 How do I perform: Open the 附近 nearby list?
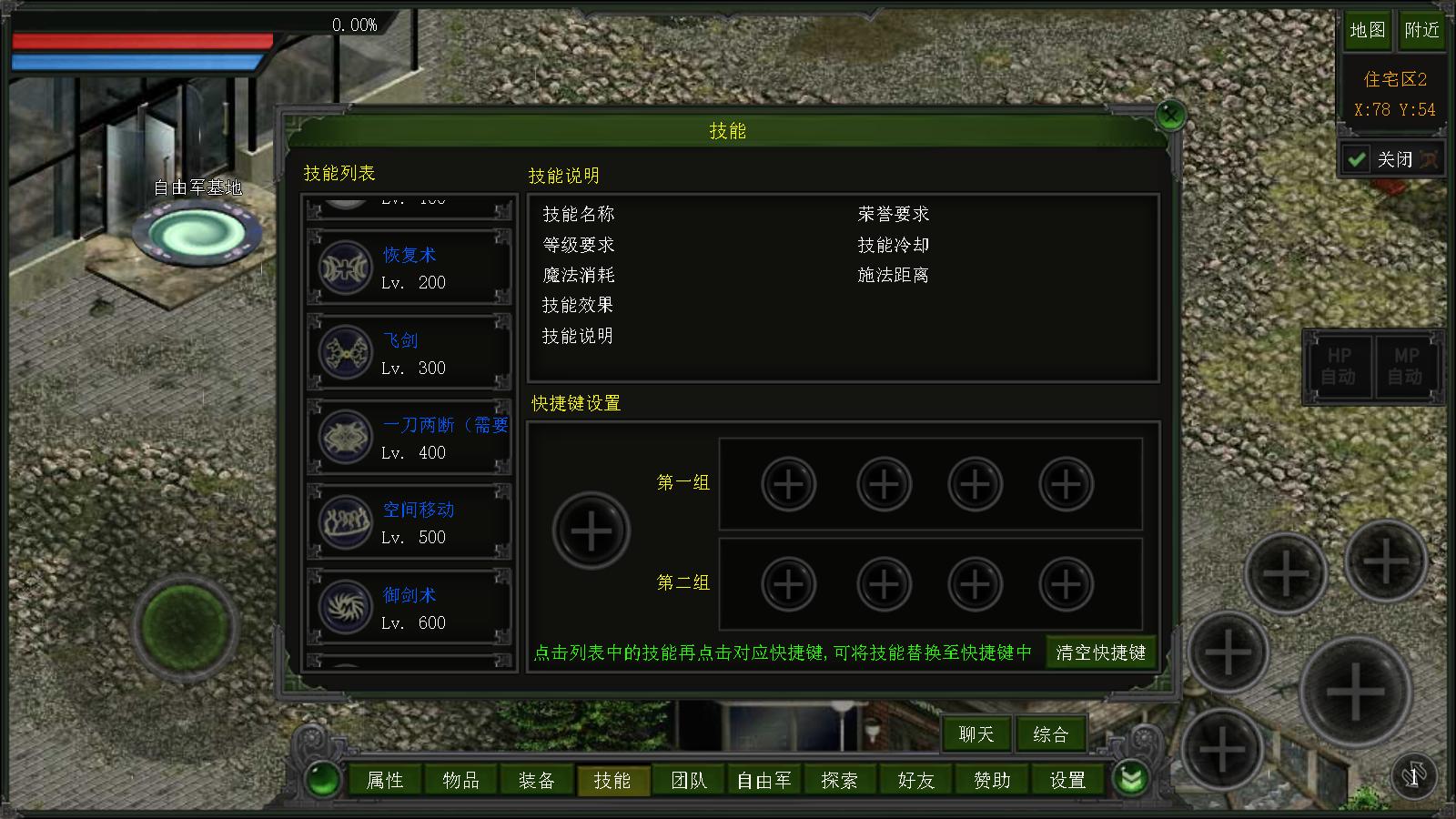1421,30
